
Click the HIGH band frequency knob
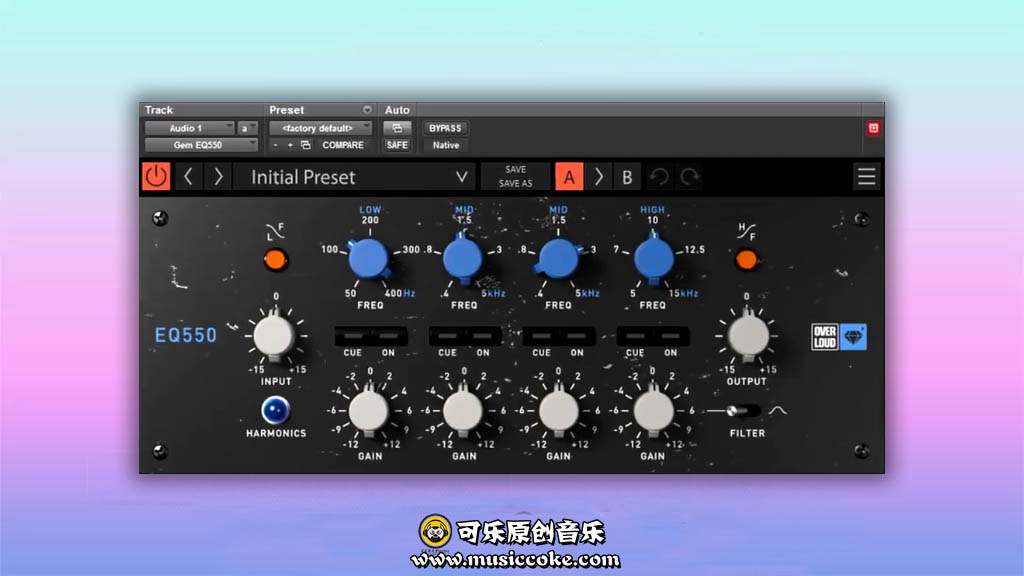653,259
